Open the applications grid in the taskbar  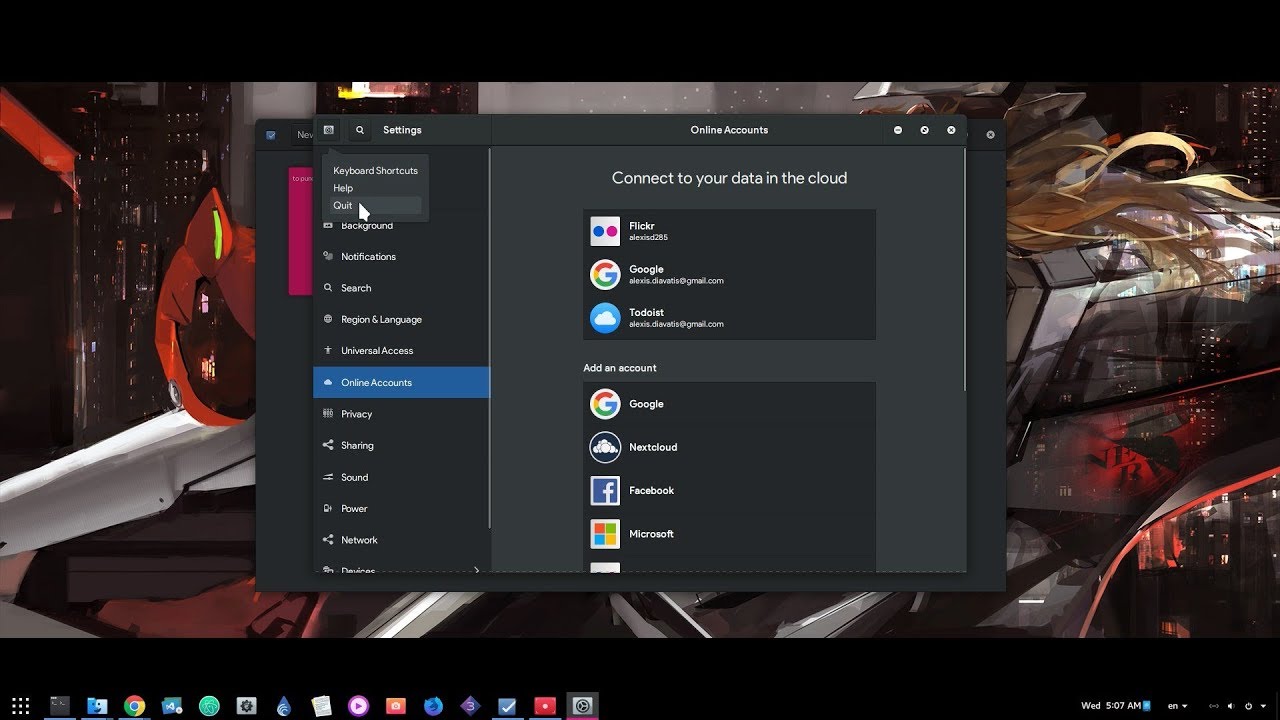21,706
